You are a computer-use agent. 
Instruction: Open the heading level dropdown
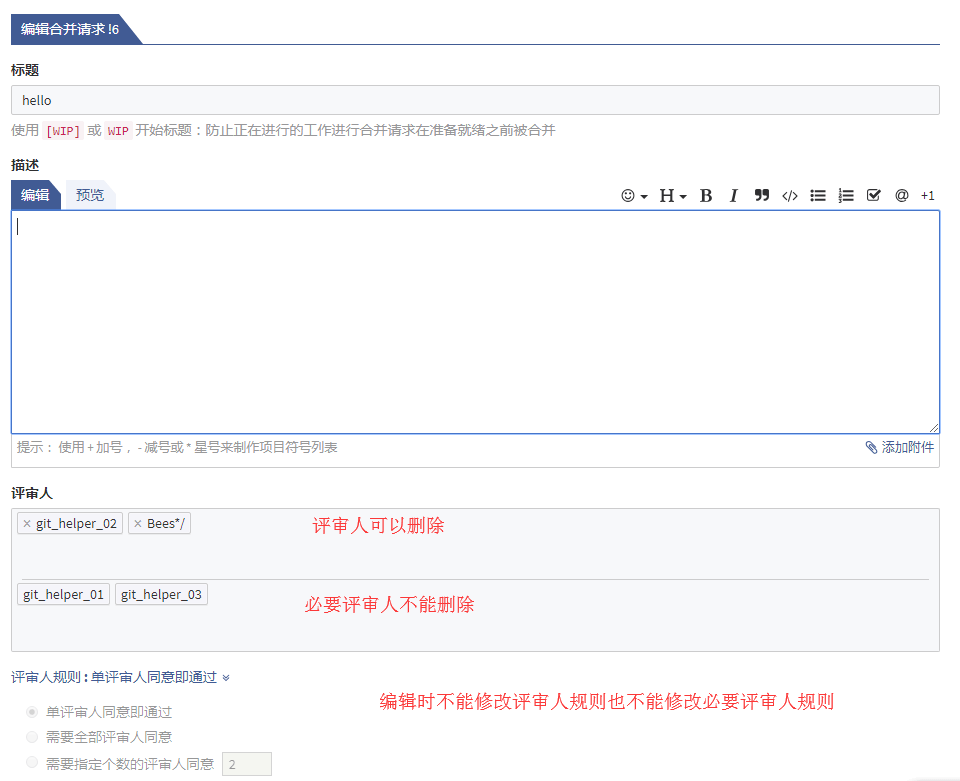click(x=672, y=196)
